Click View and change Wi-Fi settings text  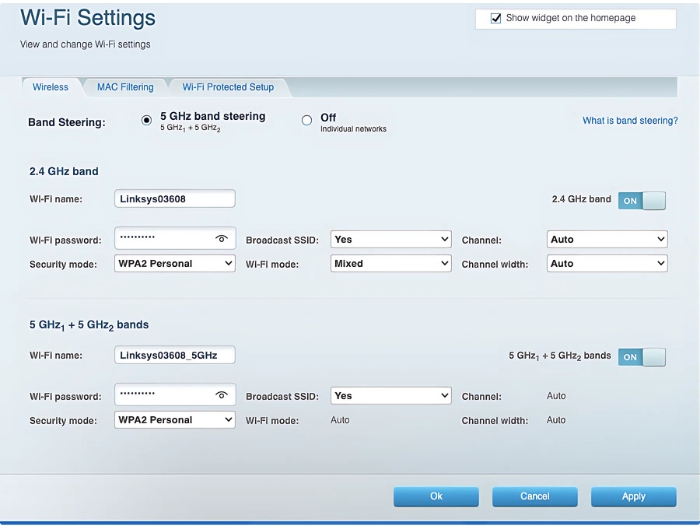coord(85,45)
